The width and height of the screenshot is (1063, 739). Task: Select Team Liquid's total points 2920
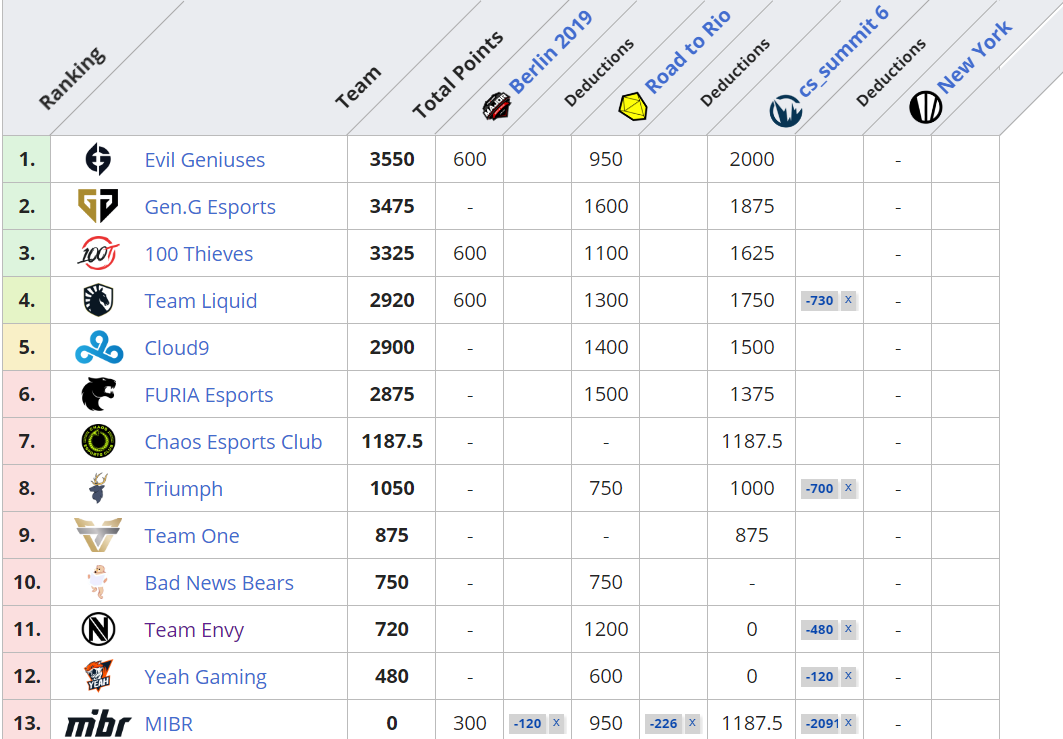pyautogui.click(x=392, y=300)
